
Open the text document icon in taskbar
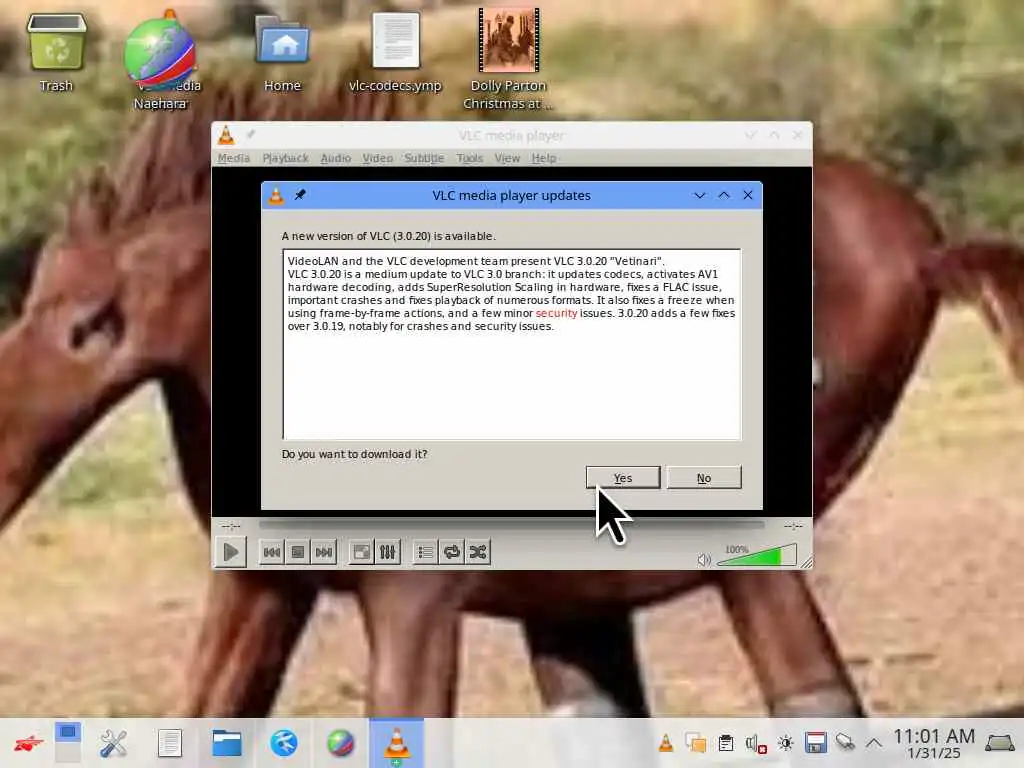point(170,743)
